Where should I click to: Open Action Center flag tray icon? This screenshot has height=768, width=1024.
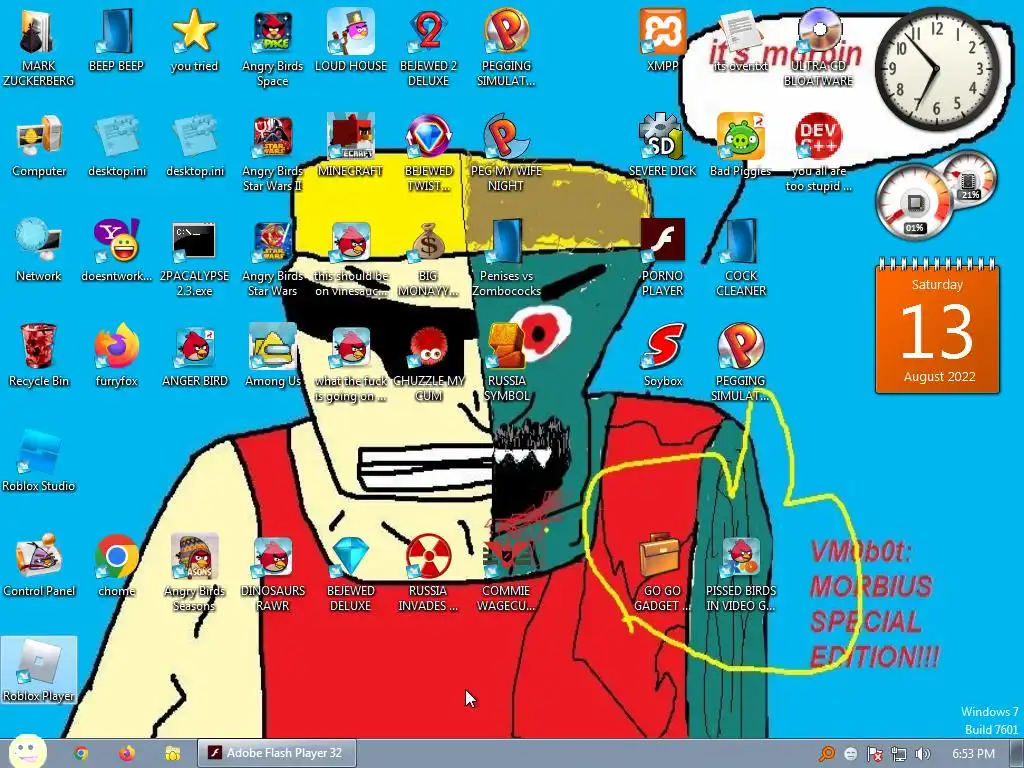click(x=874, y=754)
